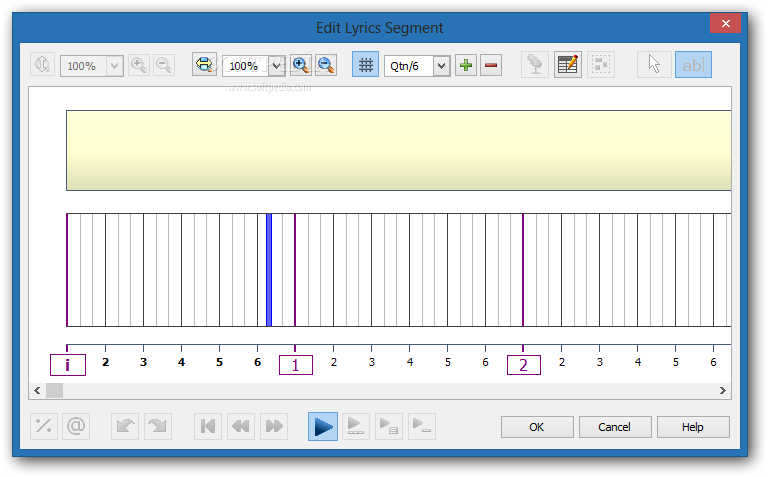
Task: Click the Cancel button
Action: (x=615, y=427)
